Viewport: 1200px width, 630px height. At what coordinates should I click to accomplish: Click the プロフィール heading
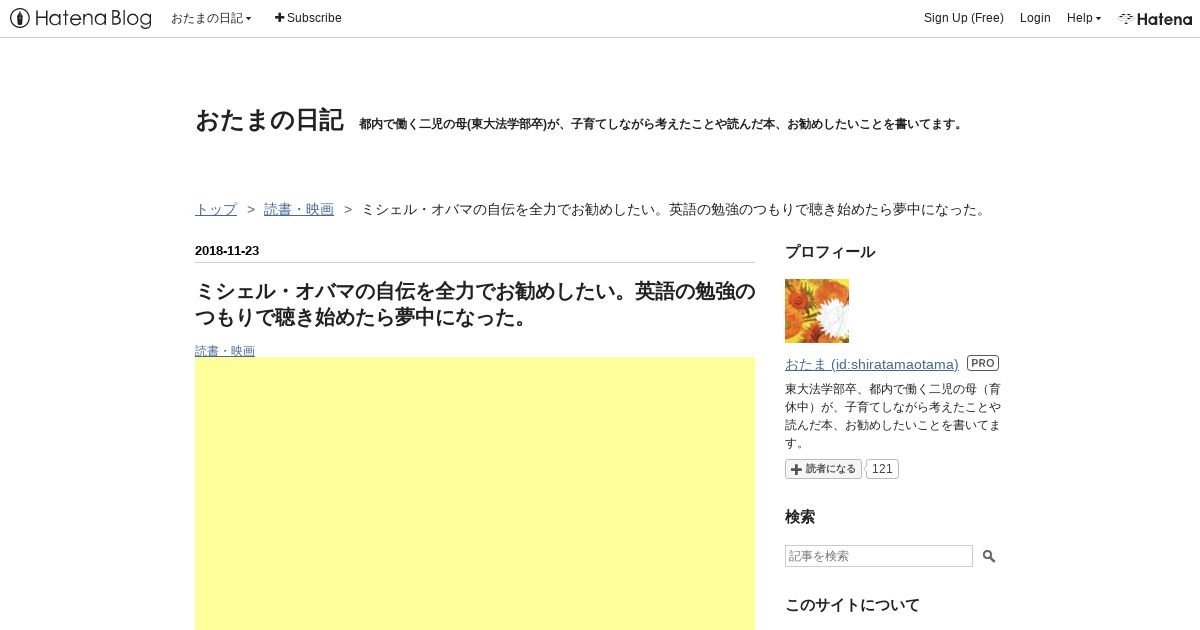[830, 252]
